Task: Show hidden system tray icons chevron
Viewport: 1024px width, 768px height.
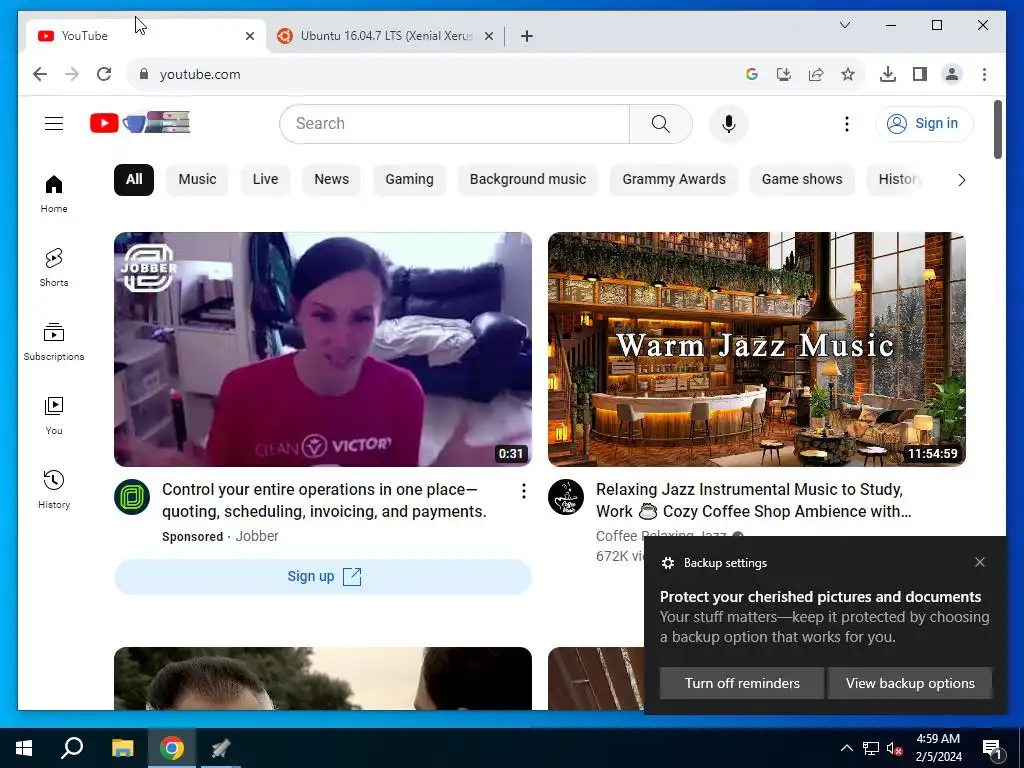Action: coord(846,748)
